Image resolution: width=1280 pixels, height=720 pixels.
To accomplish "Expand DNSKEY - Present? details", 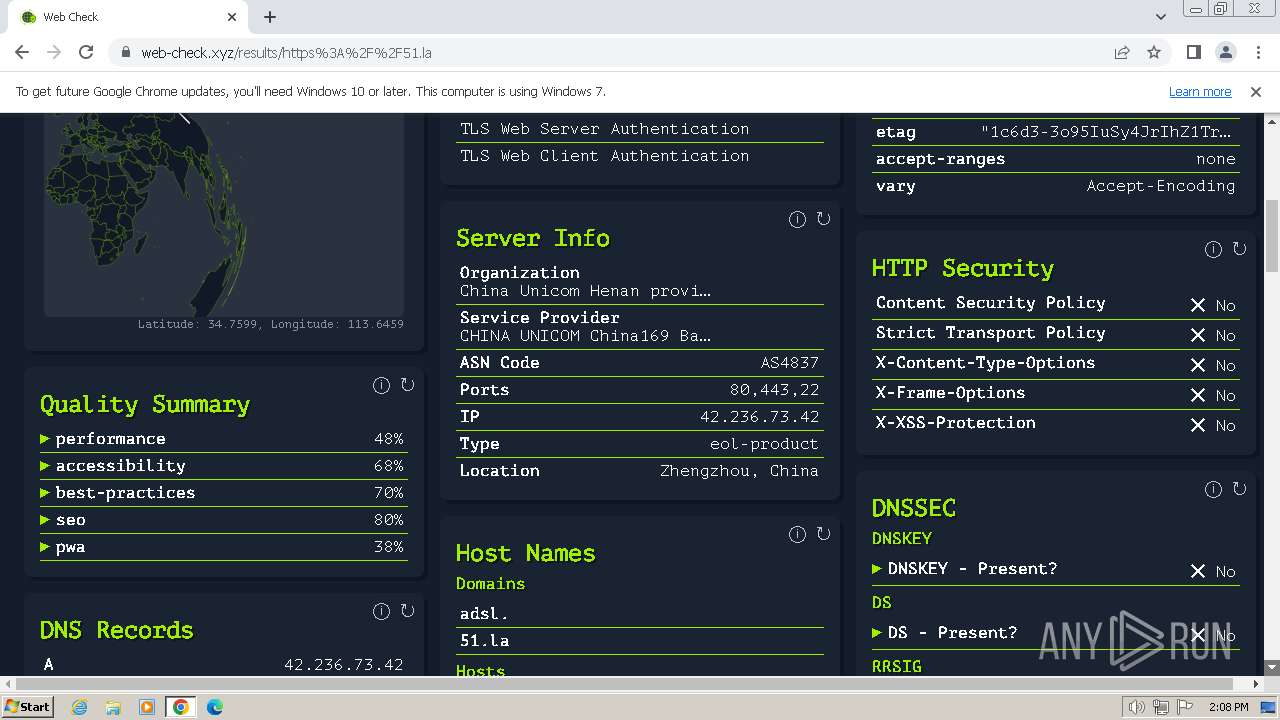I will click(x=1056, y=569).
